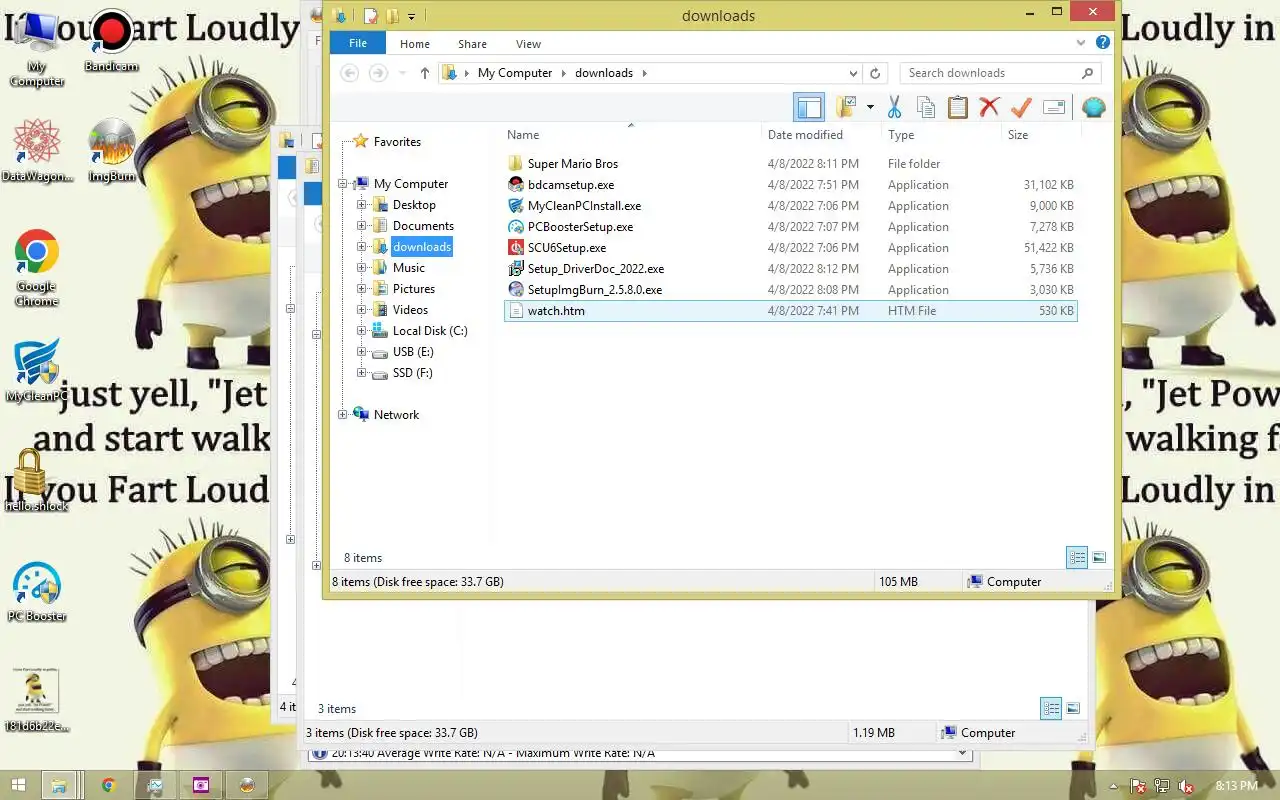Image resolution: width=1280 pixels, height=800 pixels.
Task: Expand the USB (E:) tree node
Action: [362, 352]
